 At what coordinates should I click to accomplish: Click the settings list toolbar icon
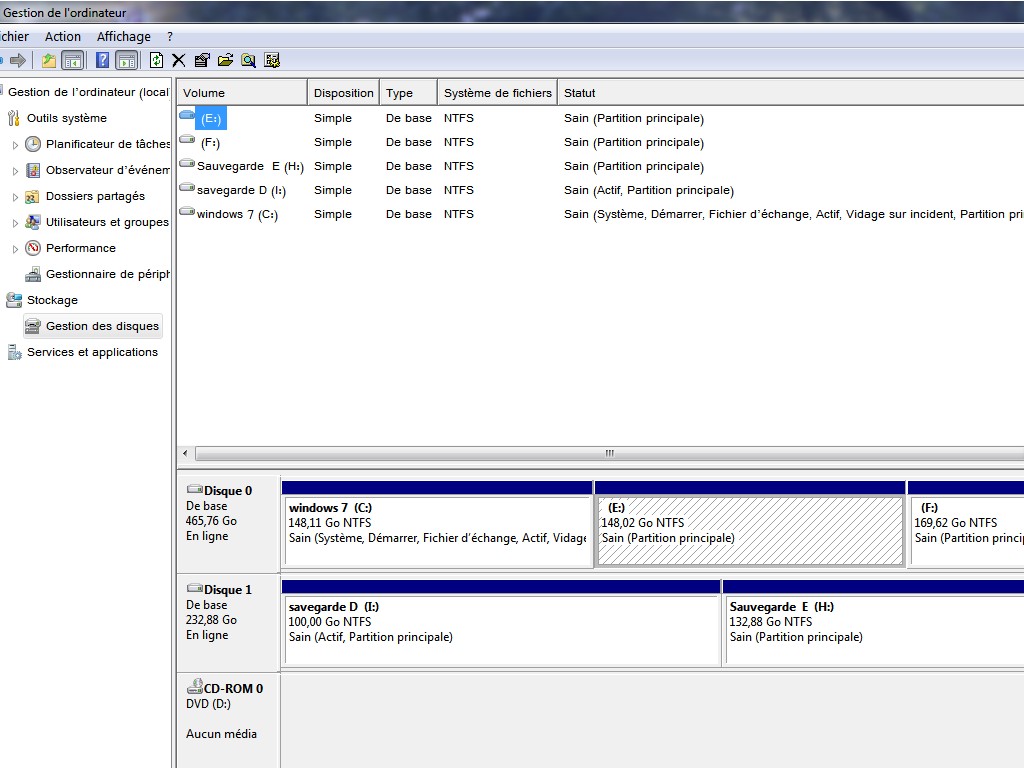[271, 60]
